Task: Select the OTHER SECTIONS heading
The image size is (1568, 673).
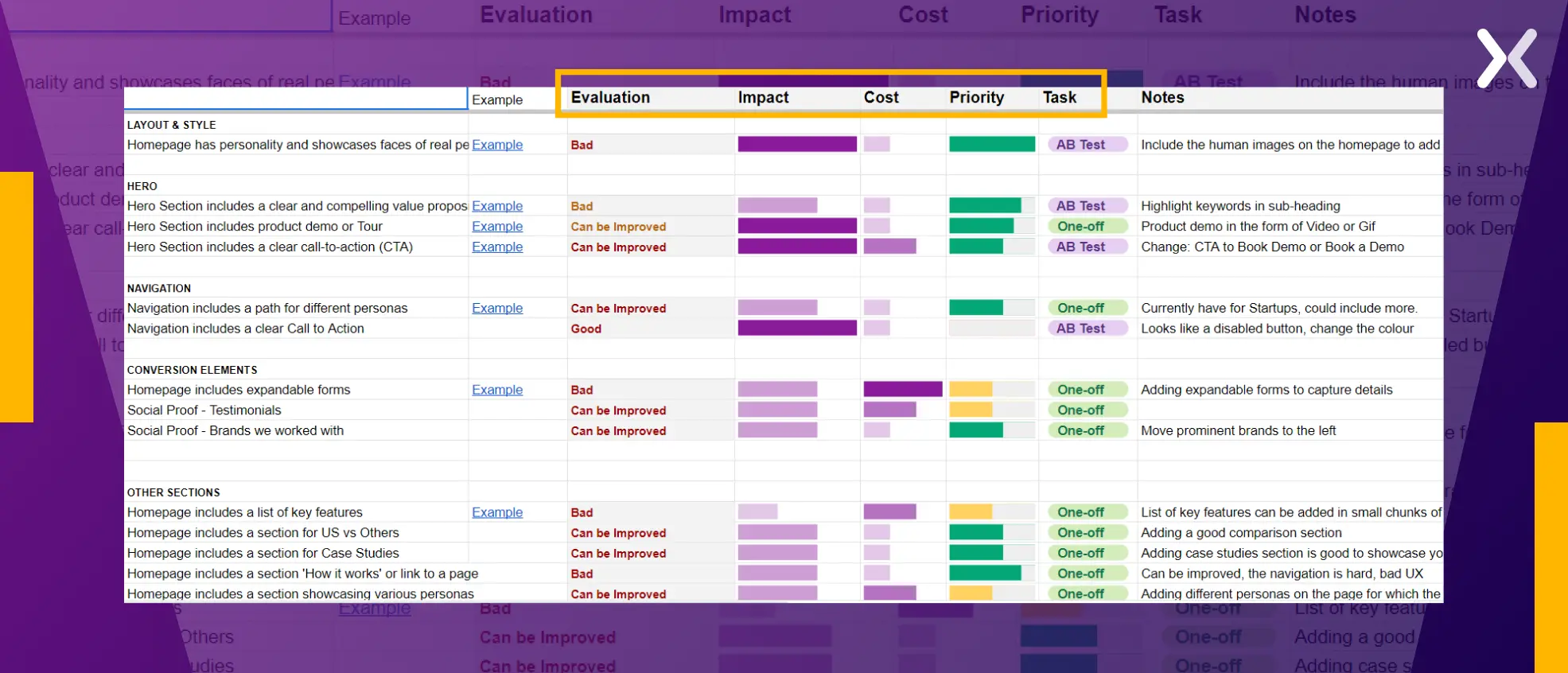Action: pyautogui.click(x=173, y=492)
